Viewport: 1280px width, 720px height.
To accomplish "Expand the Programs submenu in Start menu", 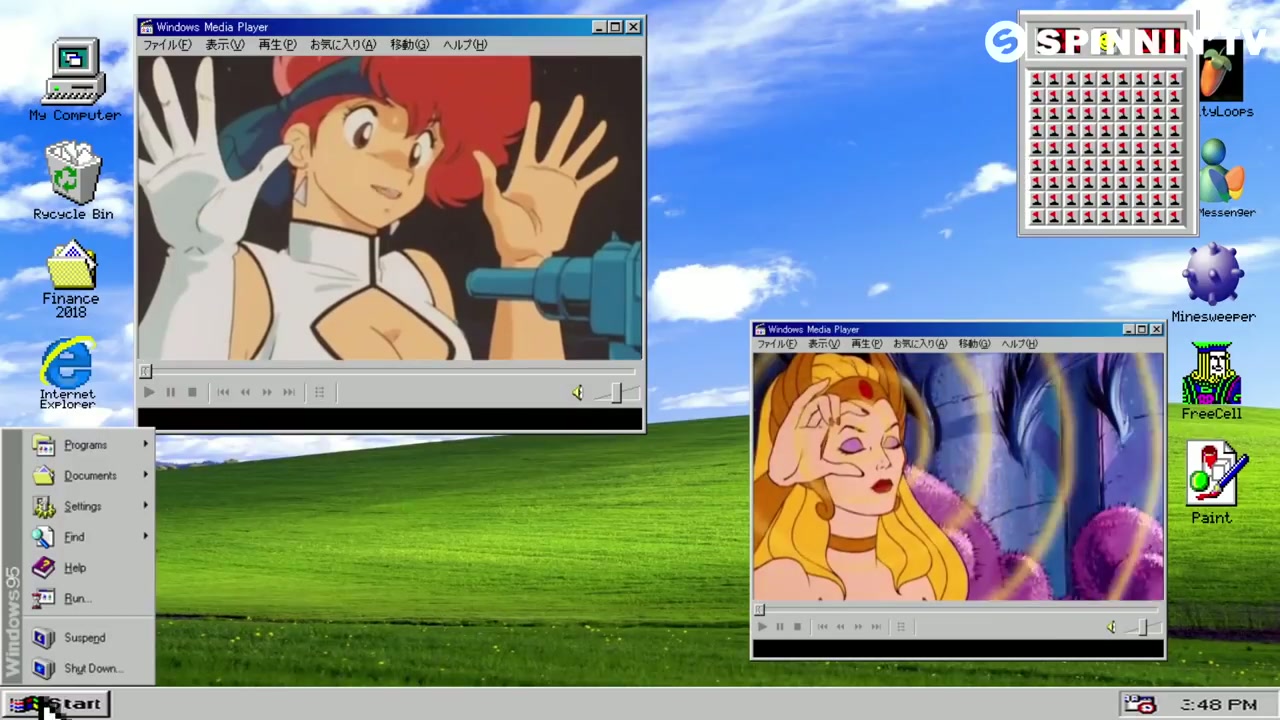I will click(x=85, y=445).
